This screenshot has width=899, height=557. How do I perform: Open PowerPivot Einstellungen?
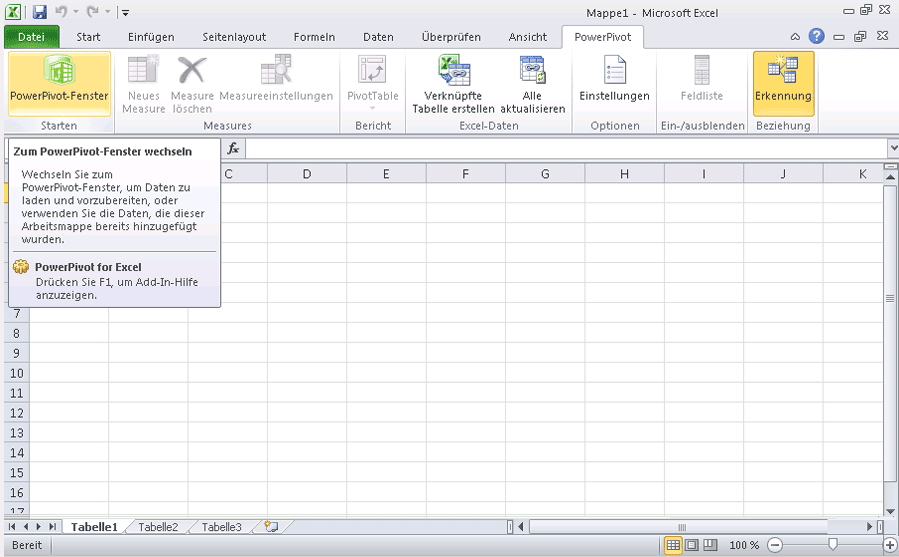pos(615,79)
